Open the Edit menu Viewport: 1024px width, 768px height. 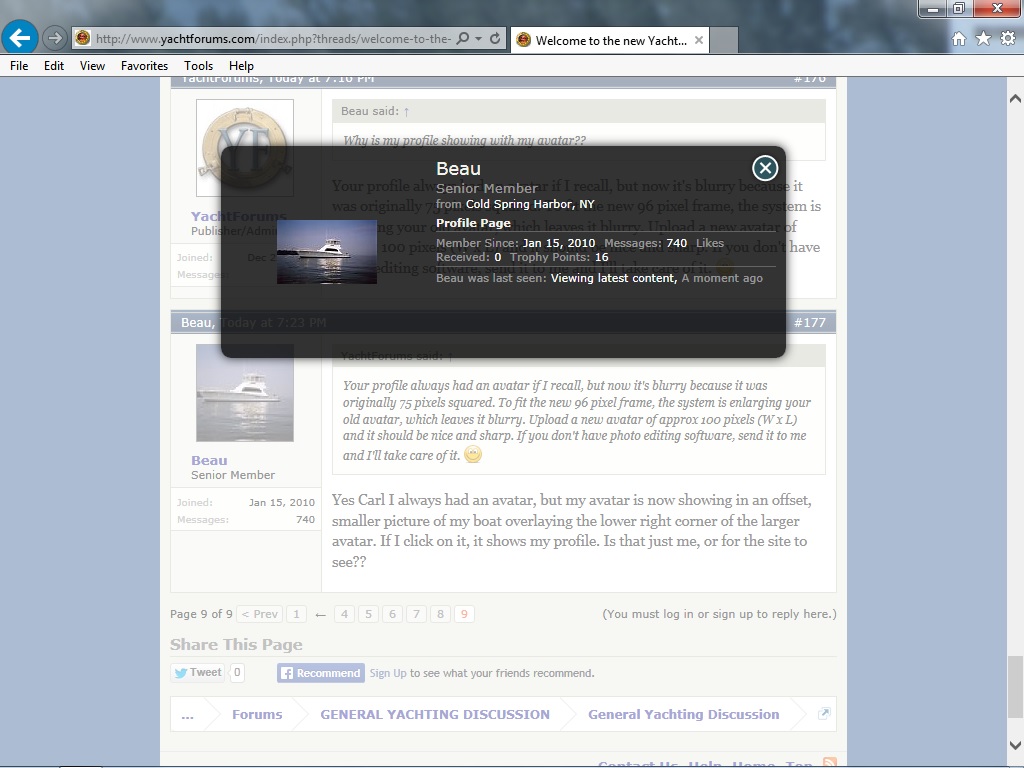pyautogui.click(x=54, y=66)
